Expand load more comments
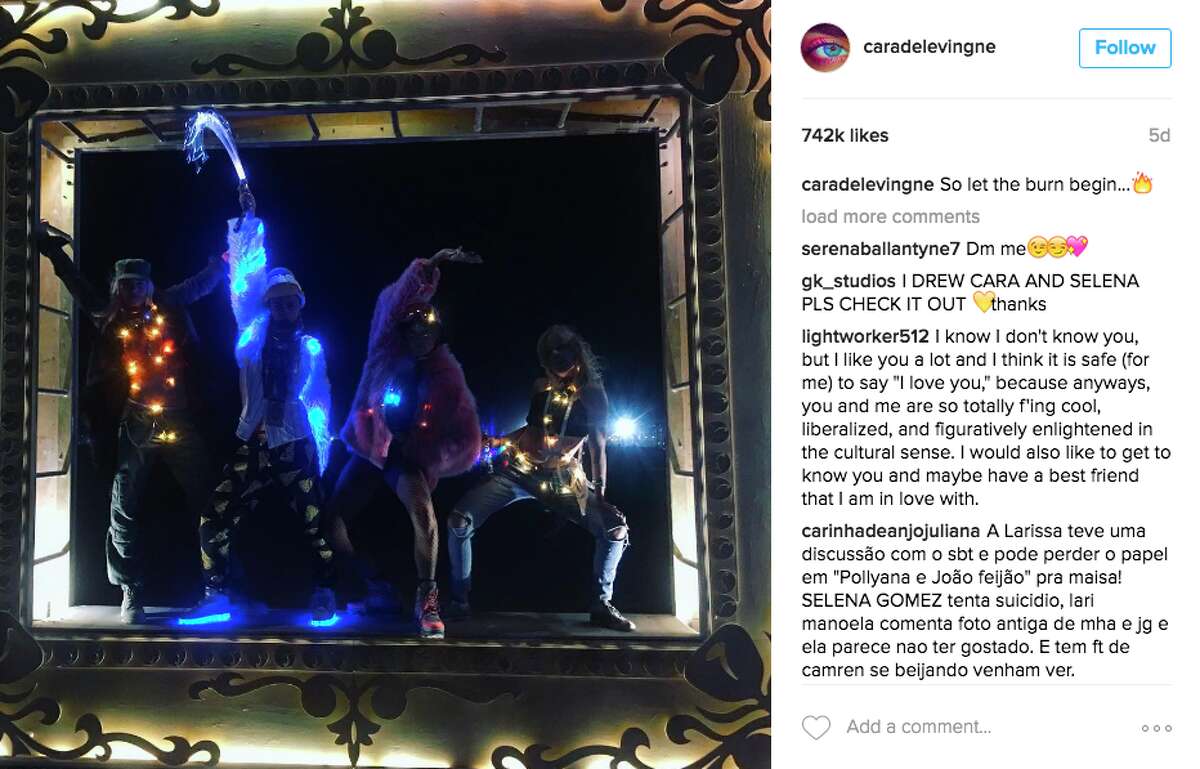Viewport: 1200px width, 769px height. (890, 217)
